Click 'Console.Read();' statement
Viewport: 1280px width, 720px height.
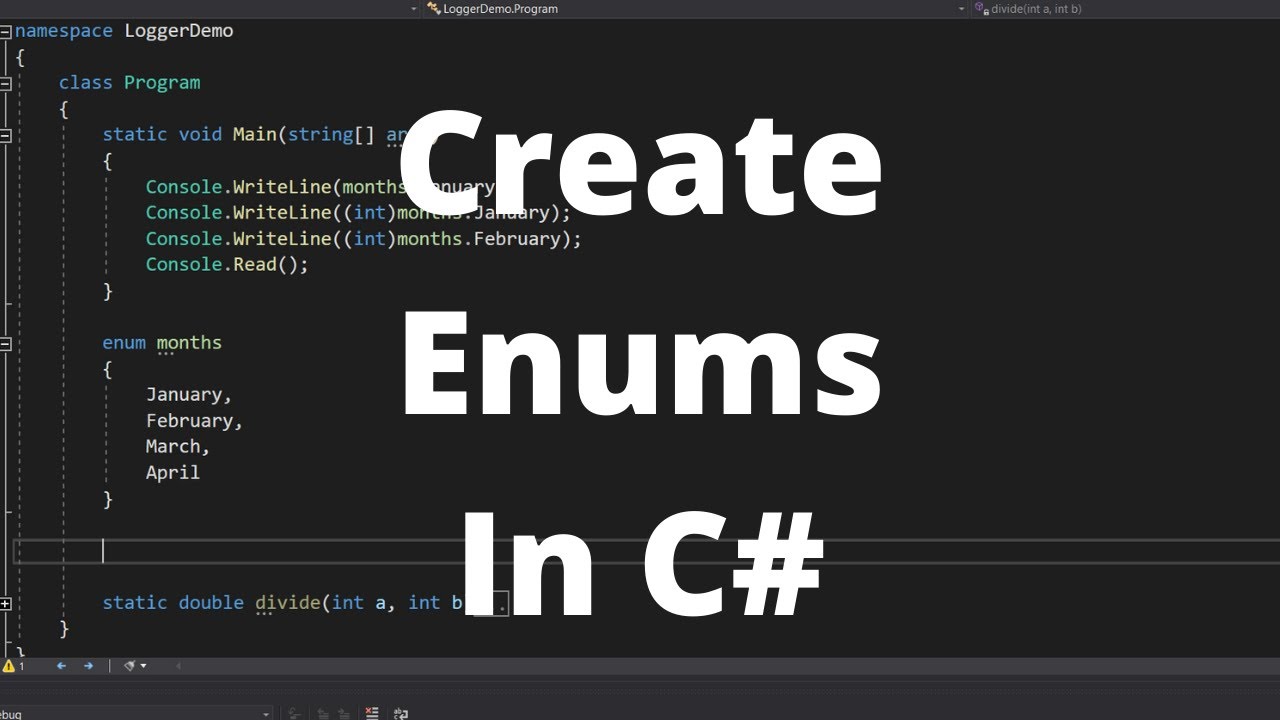(227, 265)
